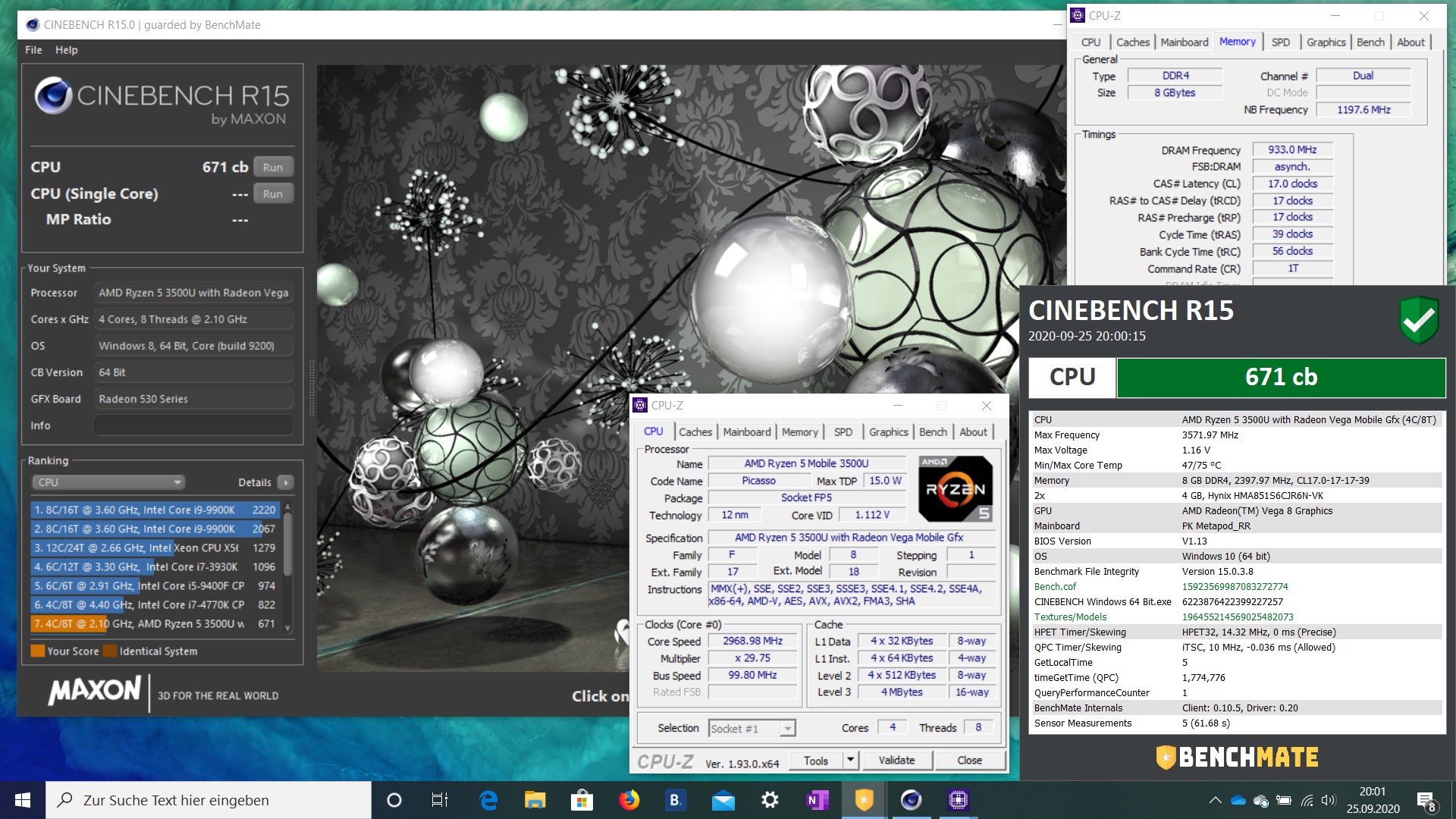Select ranking row Intel Core i9-9900K 2220

(155, 510)
